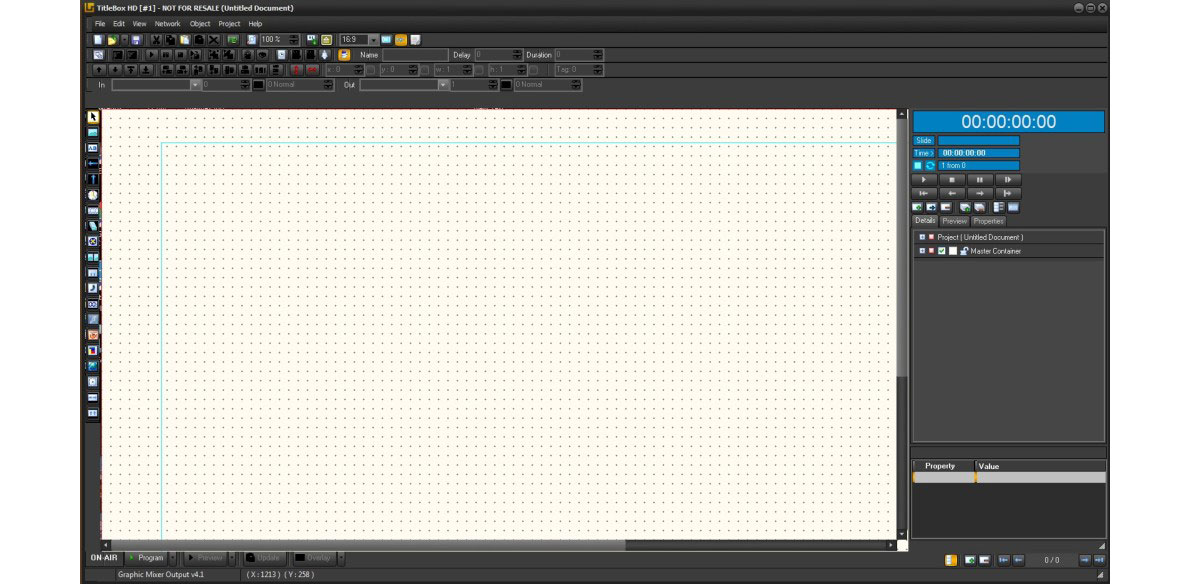Click the black color swatch in Out row
Image resolution: width=1190 pixels, height=584 pixels.
pos(506,85)
